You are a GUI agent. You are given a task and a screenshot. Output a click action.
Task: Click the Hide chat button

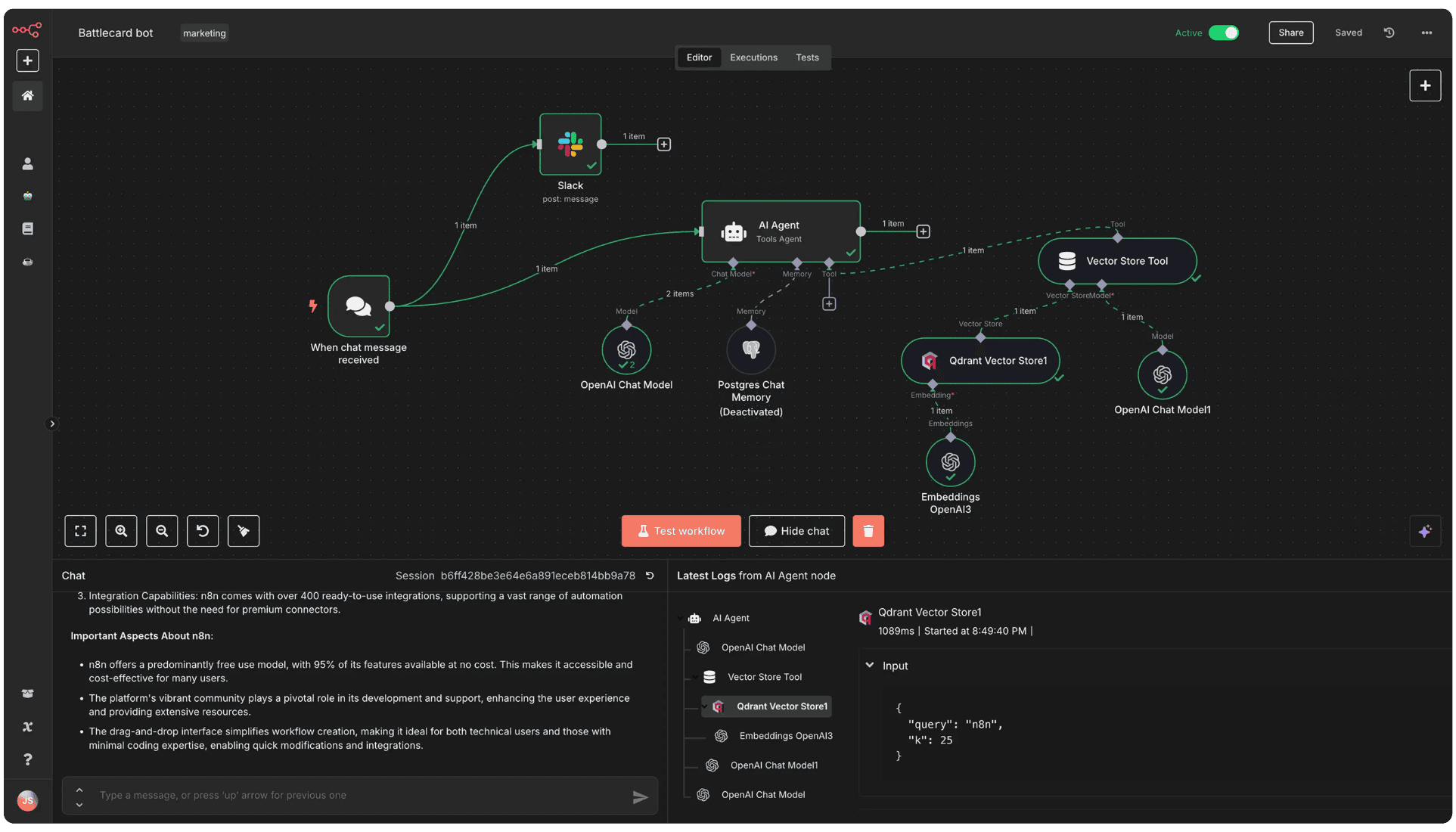click(796, 531)
